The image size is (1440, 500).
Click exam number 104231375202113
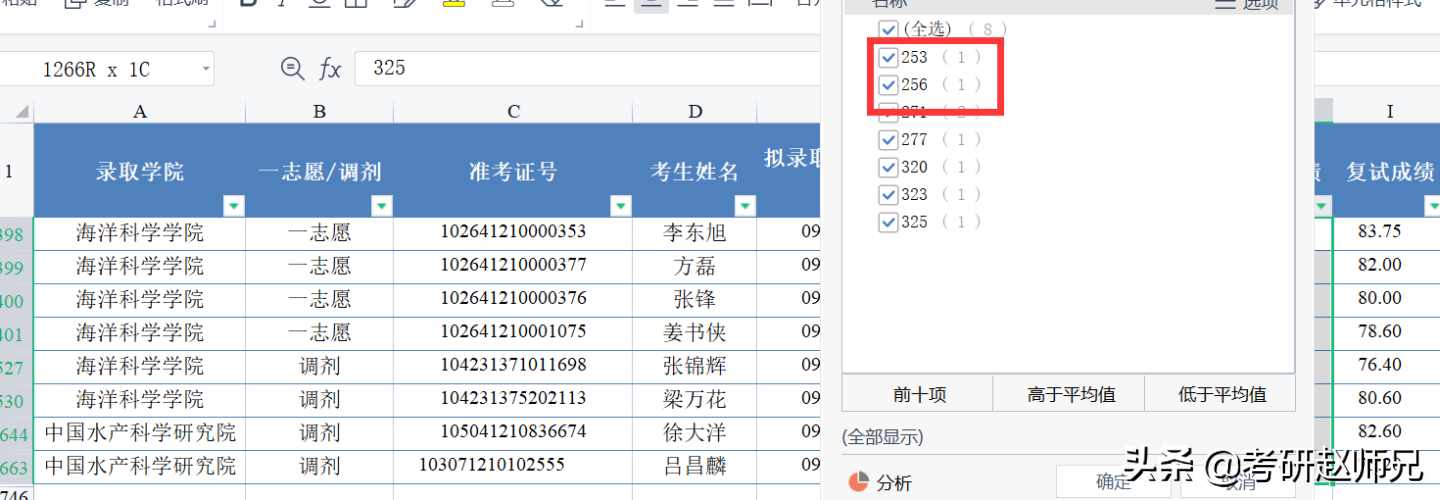pyautogui.click(x=513, y=398)
